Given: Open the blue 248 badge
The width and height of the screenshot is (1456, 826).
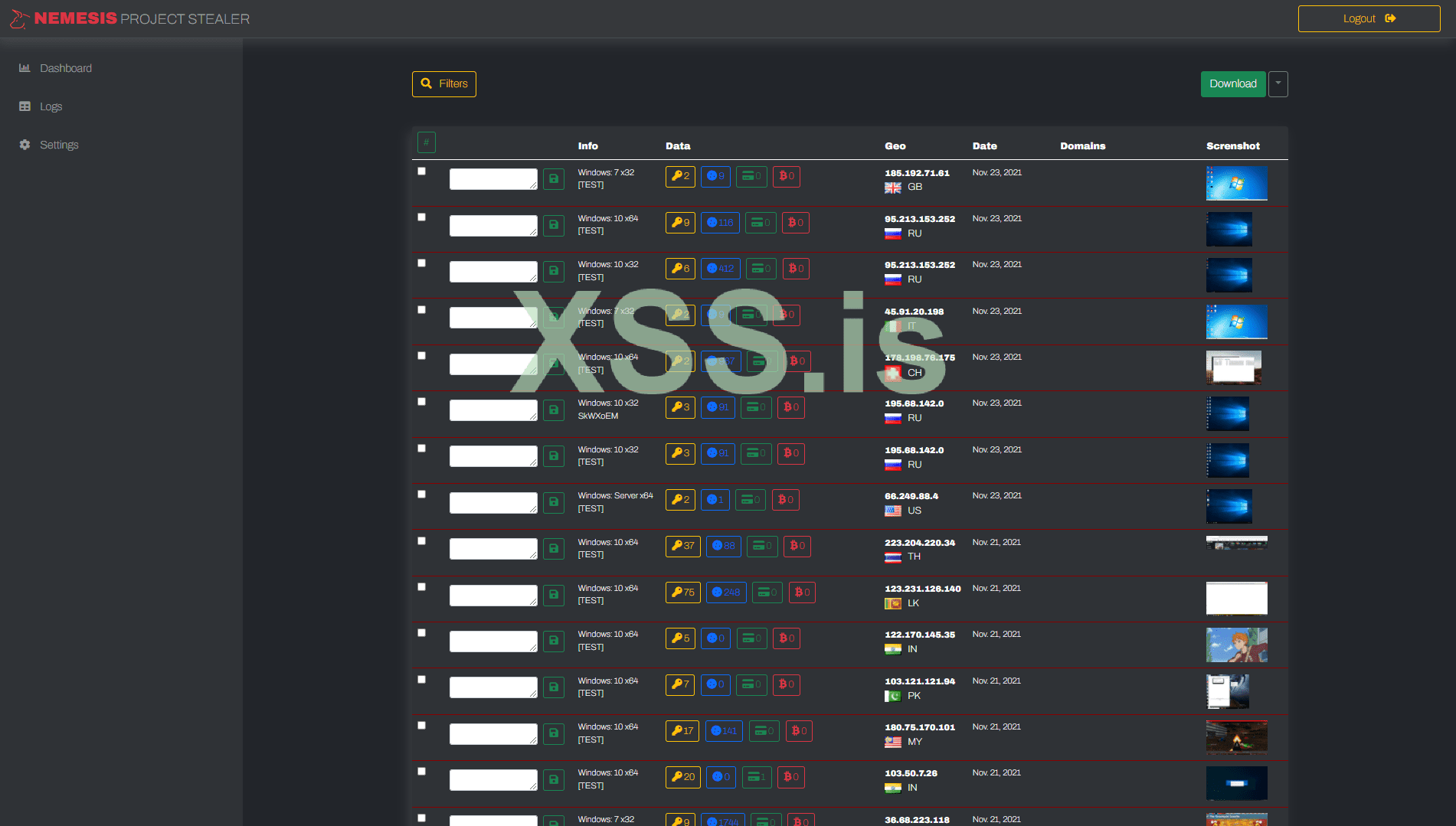Looking at the screenshot, I should point(726,593).
